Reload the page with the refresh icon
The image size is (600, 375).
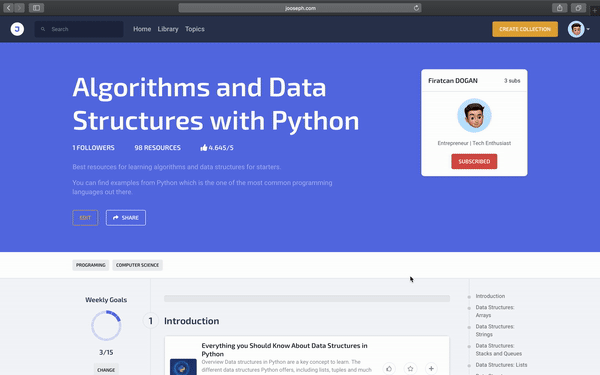pyautogui.click(x=416, y=8)
